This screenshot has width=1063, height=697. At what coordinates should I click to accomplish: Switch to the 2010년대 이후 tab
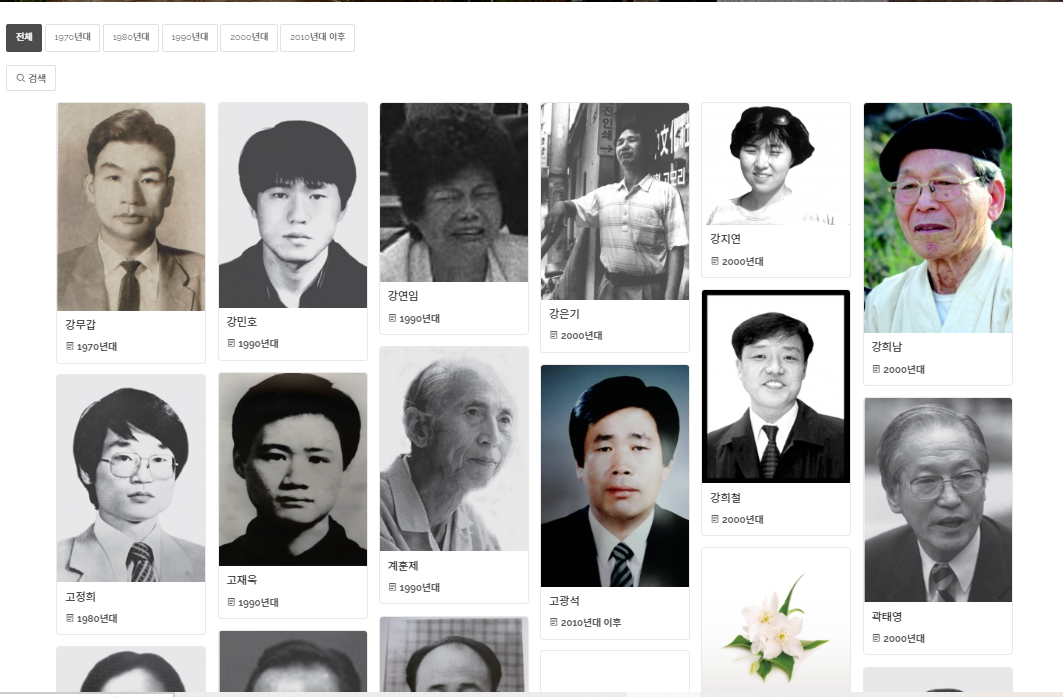317,37
